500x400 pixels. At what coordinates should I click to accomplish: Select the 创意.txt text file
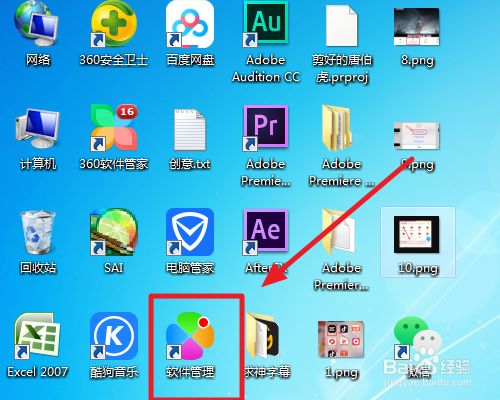pyautogui.click(x=190, y=129)
